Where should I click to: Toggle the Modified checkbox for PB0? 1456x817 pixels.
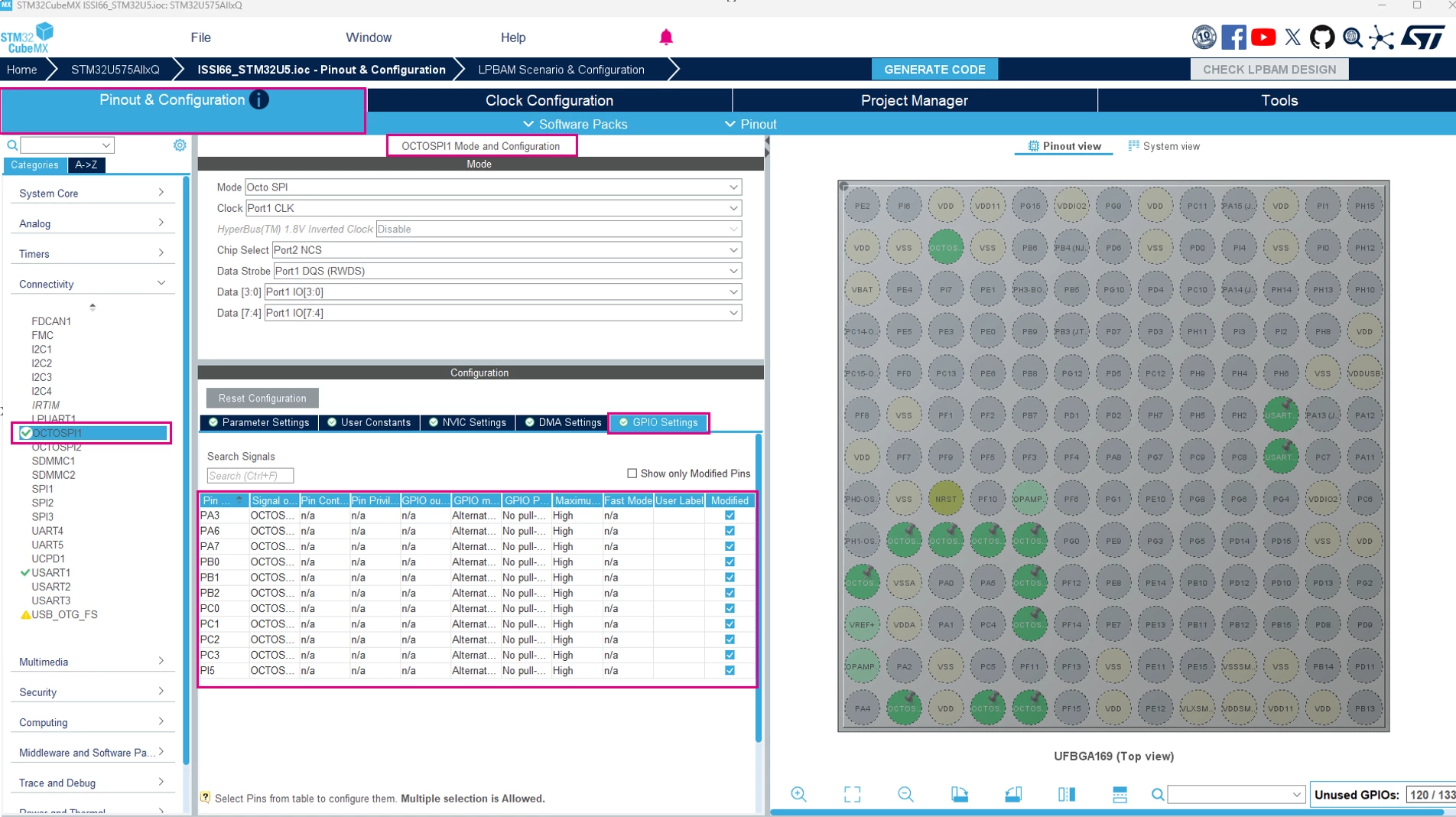pyautogui.click(x=730, y=562)
